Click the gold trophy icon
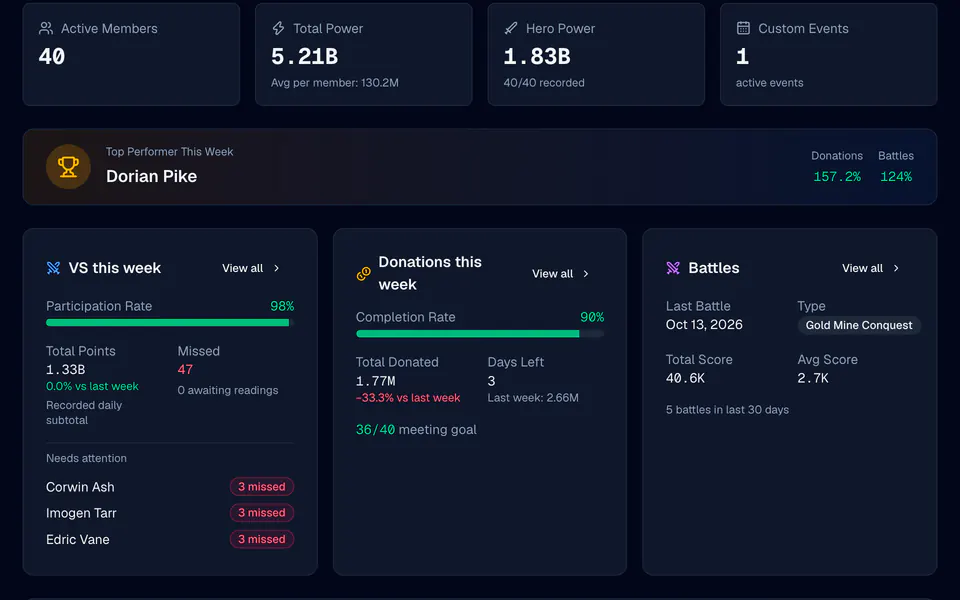Image resolution: width=960 pixels, height=600 pixels. point(68,167)
